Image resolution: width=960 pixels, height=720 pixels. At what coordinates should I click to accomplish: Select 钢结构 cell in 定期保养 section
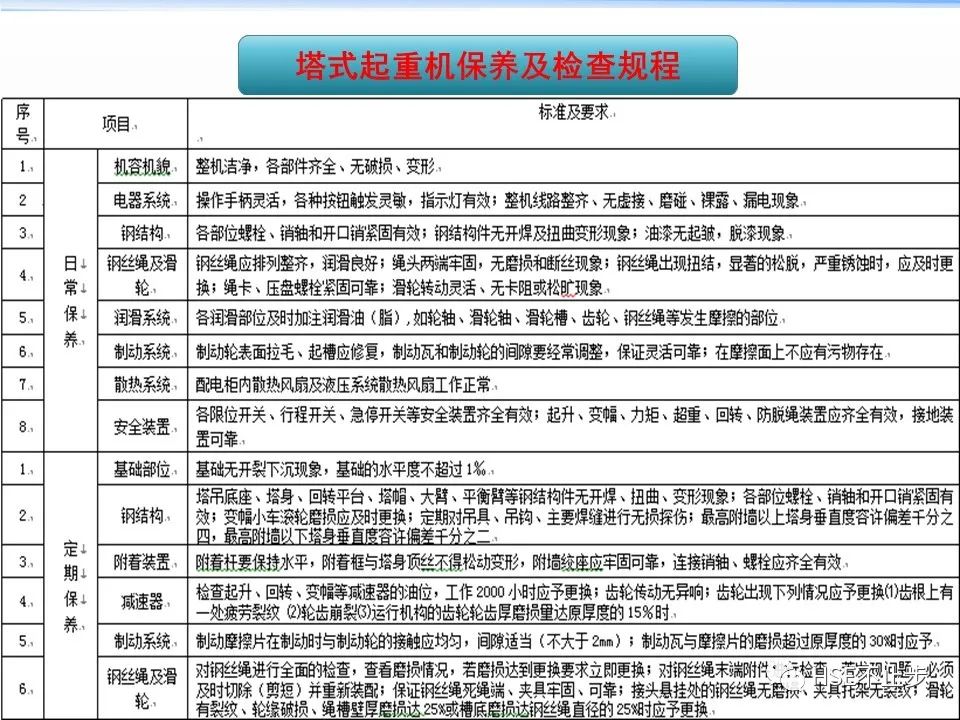(143, 515)
